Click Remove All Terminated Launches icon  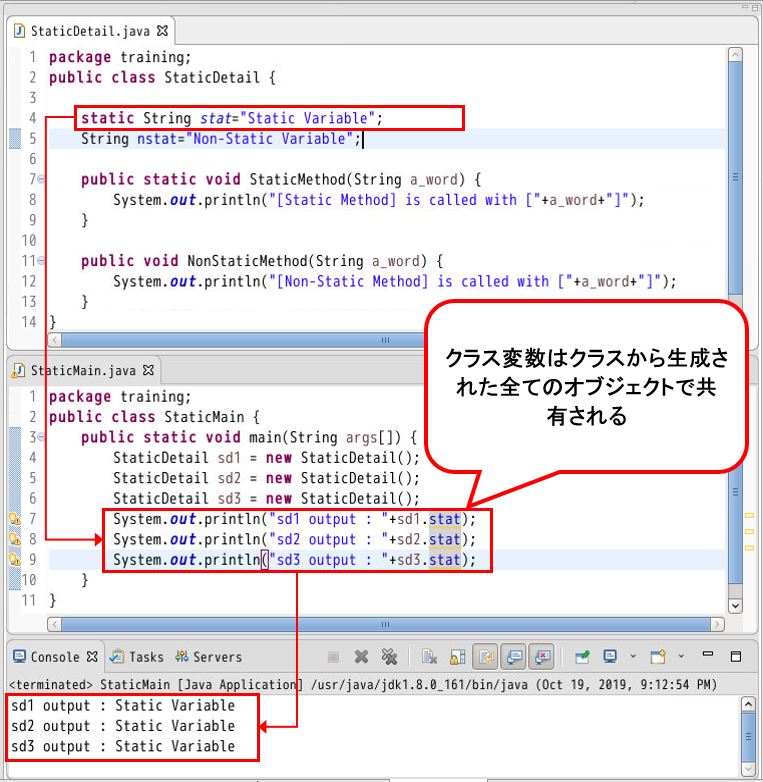point(389,657)
